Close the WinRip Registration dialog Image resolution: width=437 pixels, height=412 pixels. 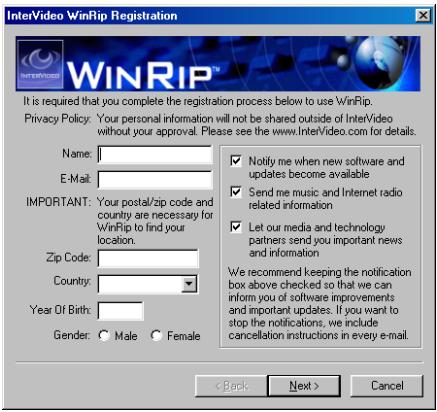pyautogui.click(x=423, y=15)
